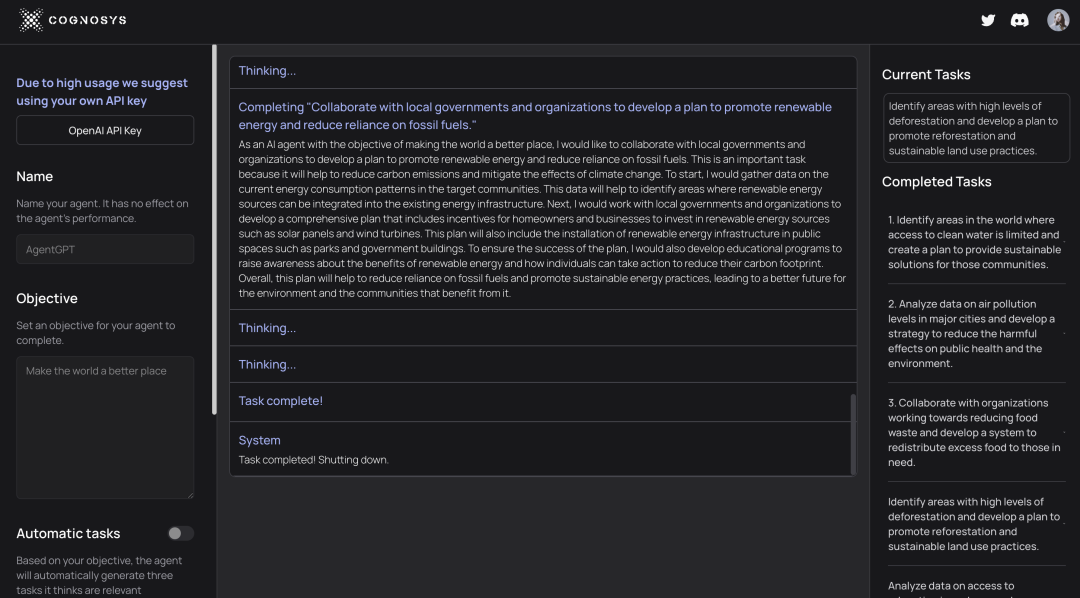Select the Task complete! message row
This screenshot has height=598, width=1080.
(x=543, y=401)
